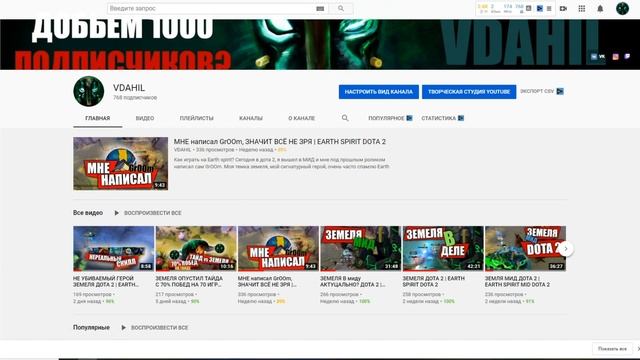Image resolution: width=640 pixels, height=360 pixels.
Task: Click the subscriber count under VDAHIL
Action: point(135,98)
